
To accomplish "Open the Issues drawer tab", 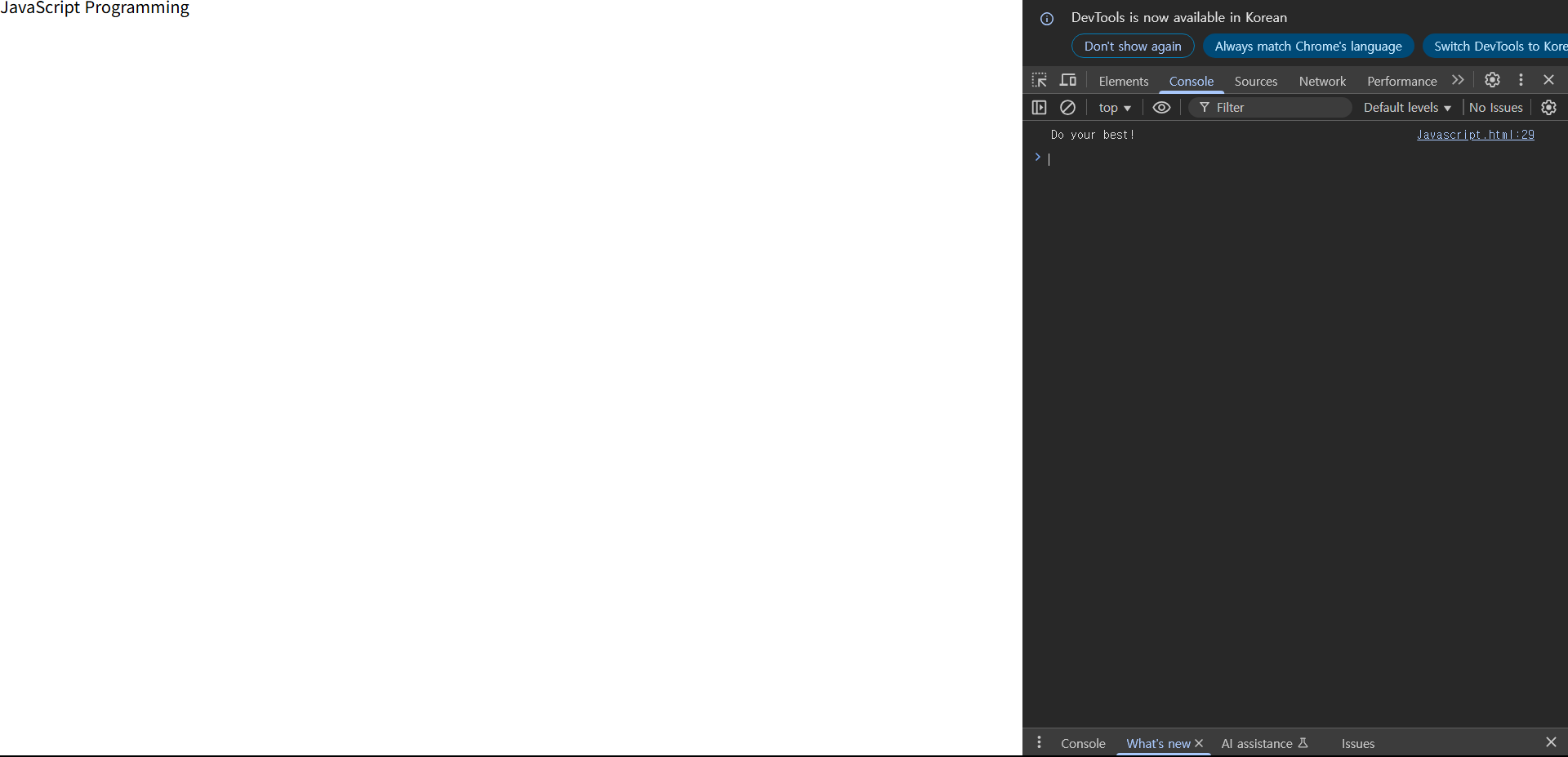I will click(1357, 743).
